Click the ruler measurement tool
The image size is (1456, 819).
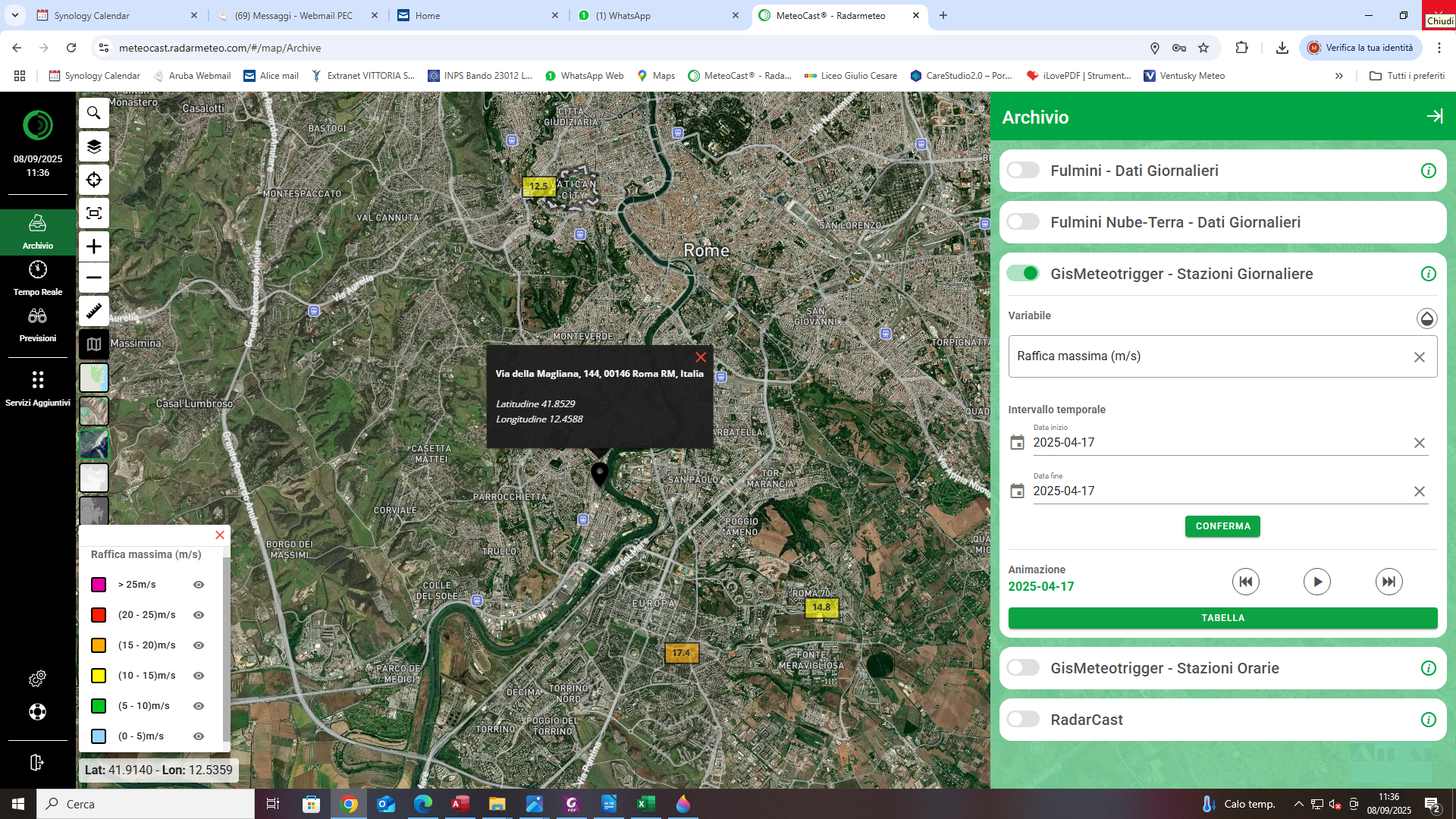point(94,311)
